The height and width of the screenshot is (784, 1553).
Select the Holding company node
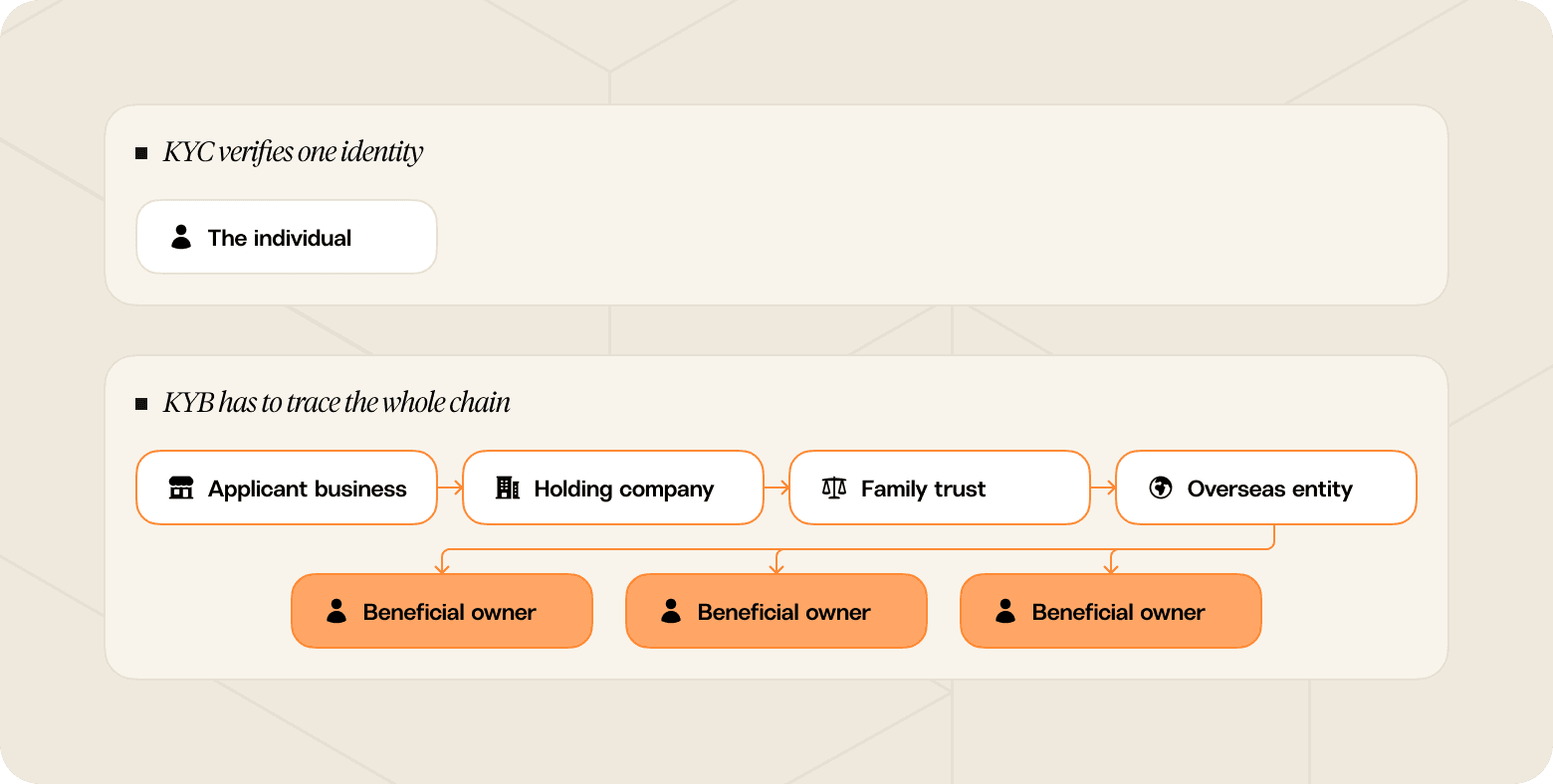click(x=613, y=488)
